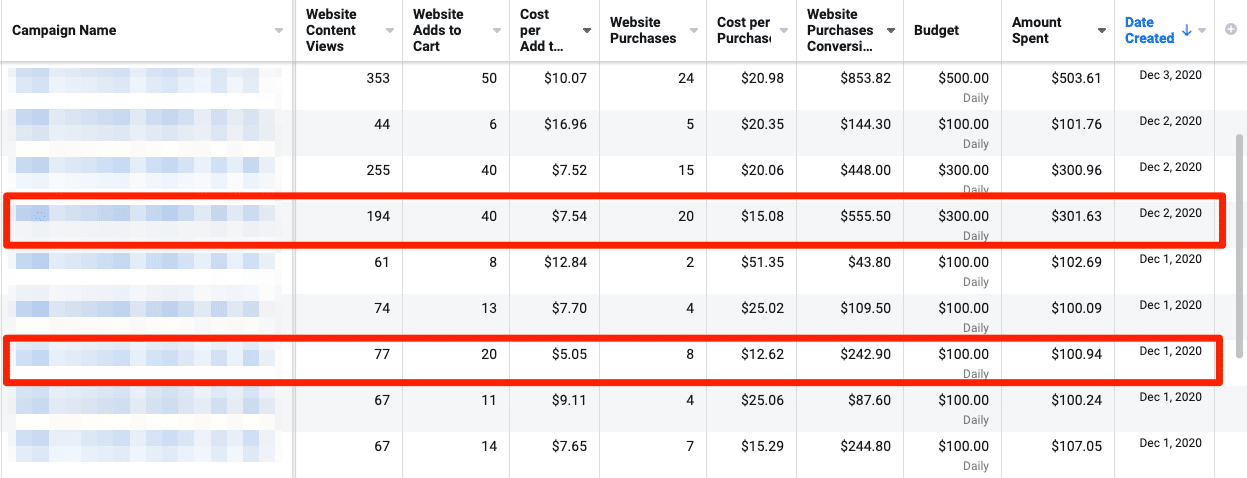Image resolution: width=1247 pixels, height=478 pixels.
Task: Click the blurred campaign name in first row
Action: pyautogui.click(x=145, y=79)
